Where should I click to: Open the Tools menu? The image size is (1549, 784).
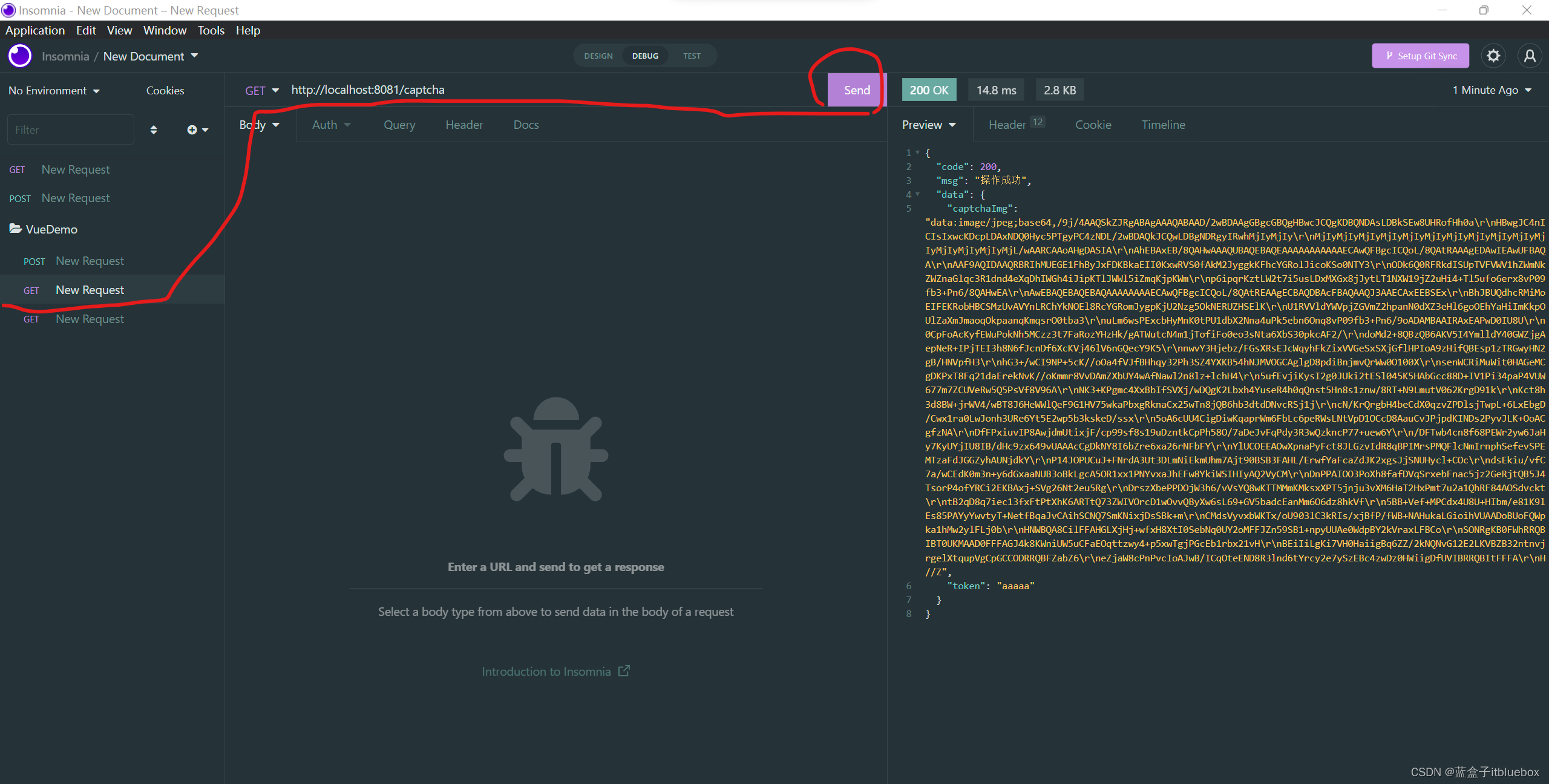tap(211, 30)
